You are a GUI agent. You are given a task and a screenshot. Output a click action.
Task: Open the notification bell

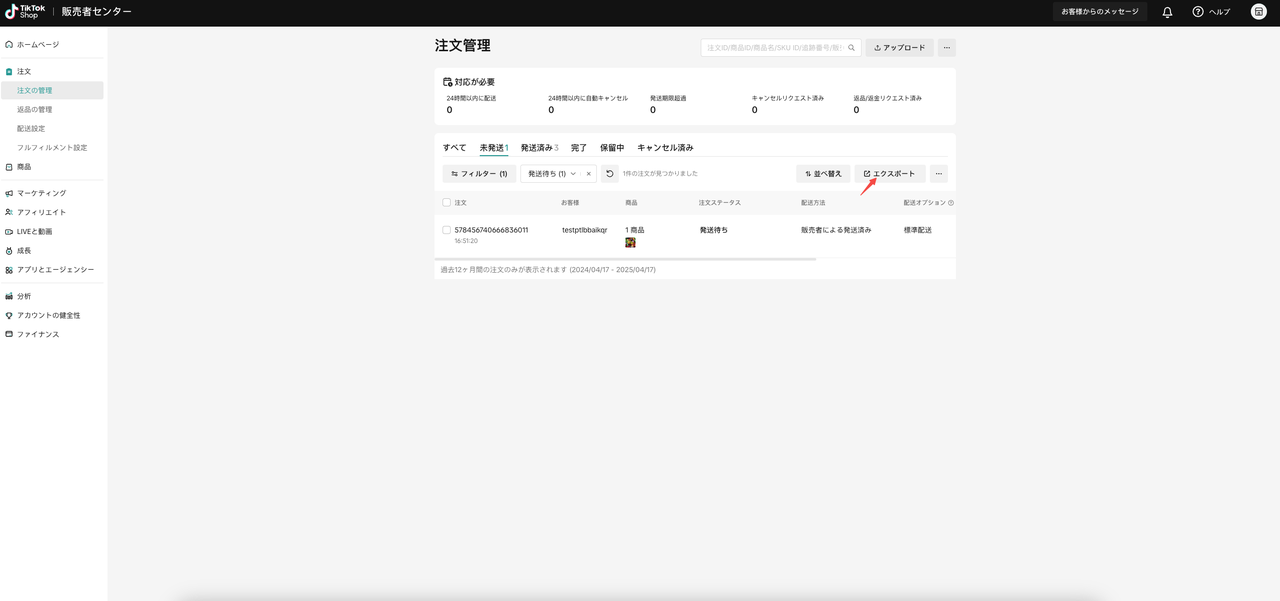(x=1167, y=12)
